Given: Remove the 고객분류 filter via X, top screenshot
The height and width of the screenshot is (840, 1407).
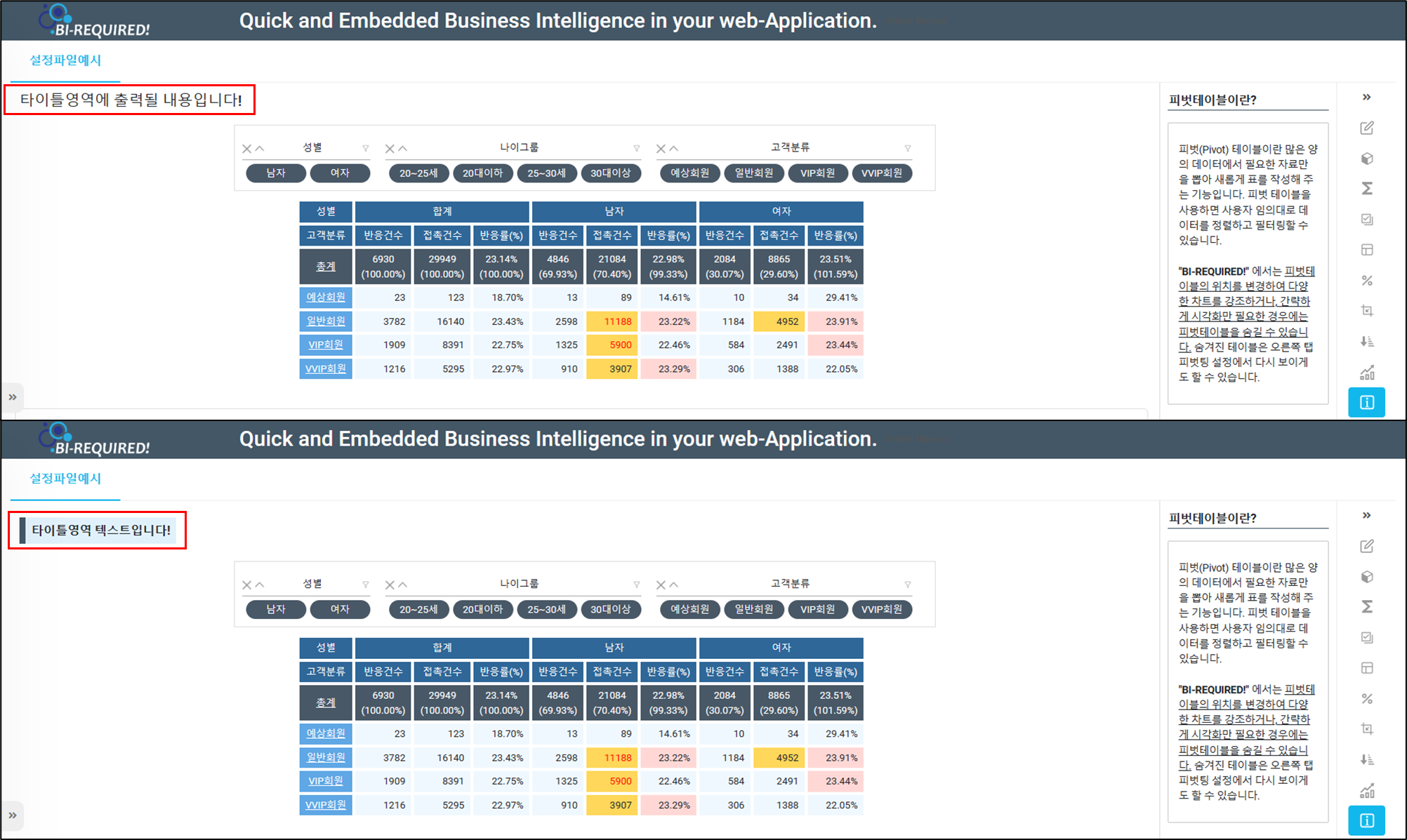Looking at the screenshot, I should [661, 149].
